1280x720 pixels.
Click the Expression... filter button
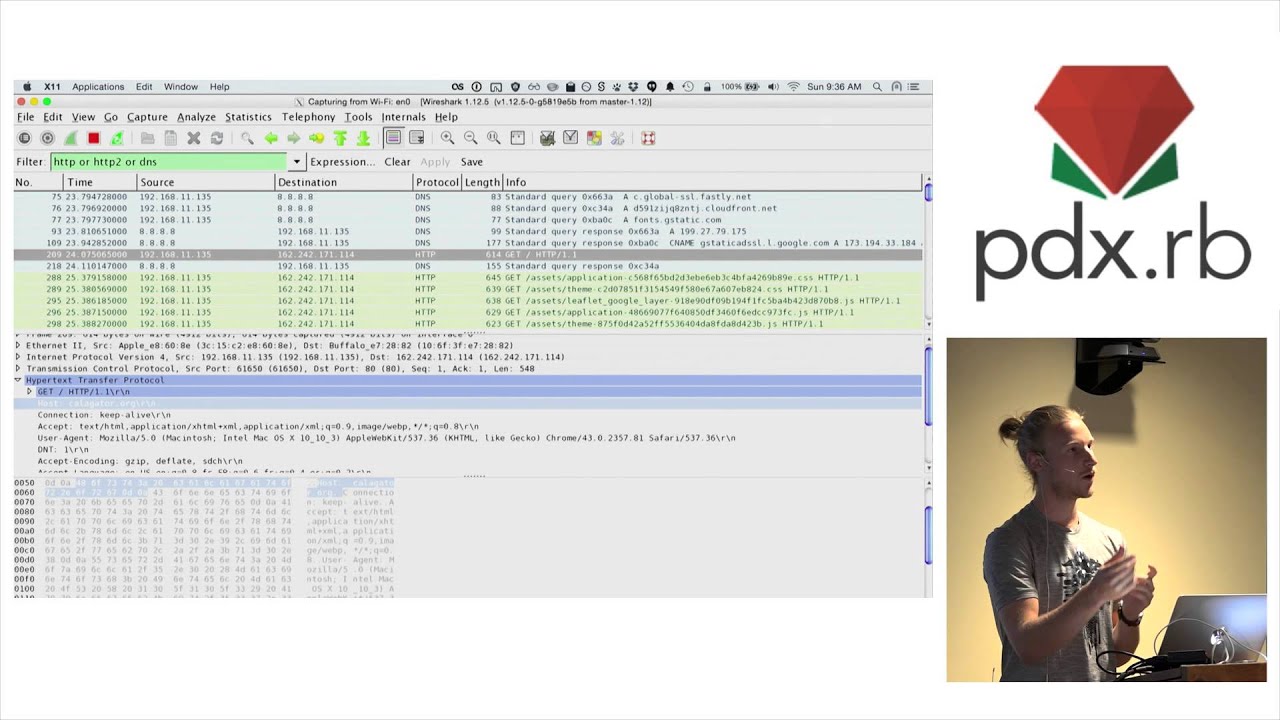342,162
